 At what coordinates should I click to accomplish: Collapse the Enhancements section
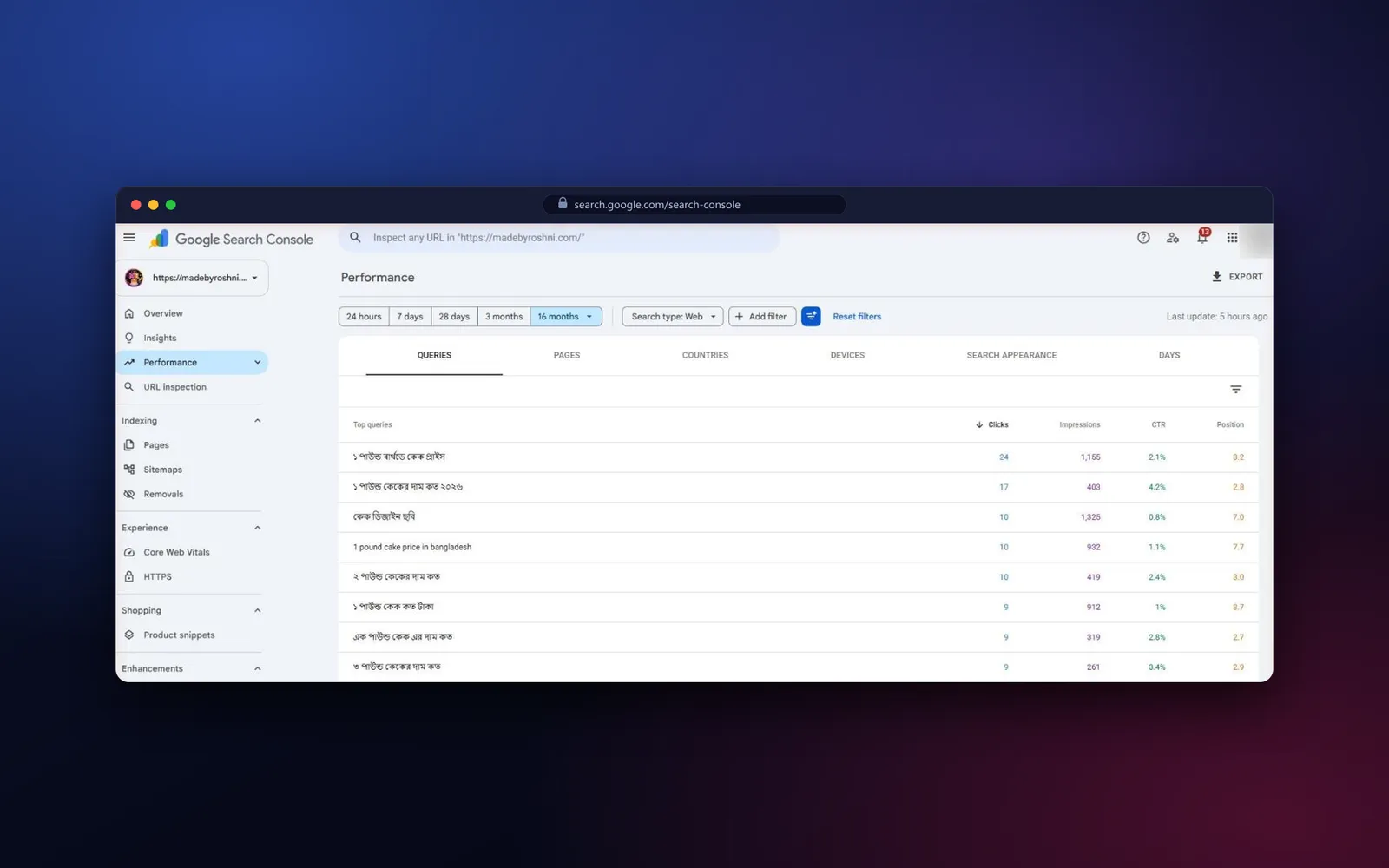[257, 668]
